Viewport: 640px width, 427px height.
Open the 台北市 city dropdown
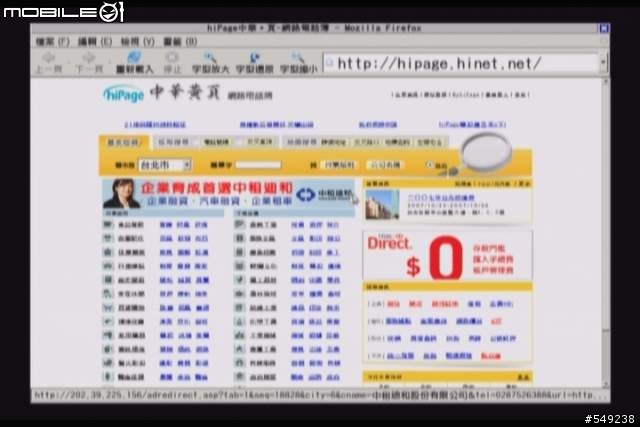tap(165, 165)
